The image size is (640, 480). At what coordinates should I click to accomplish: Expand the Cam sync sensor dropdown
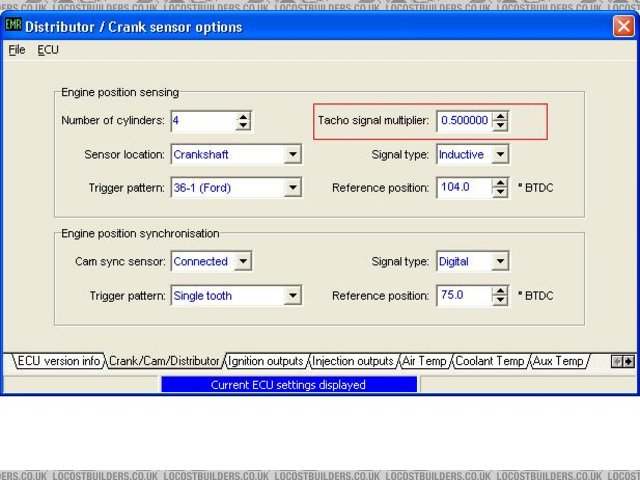coord(243,262)
